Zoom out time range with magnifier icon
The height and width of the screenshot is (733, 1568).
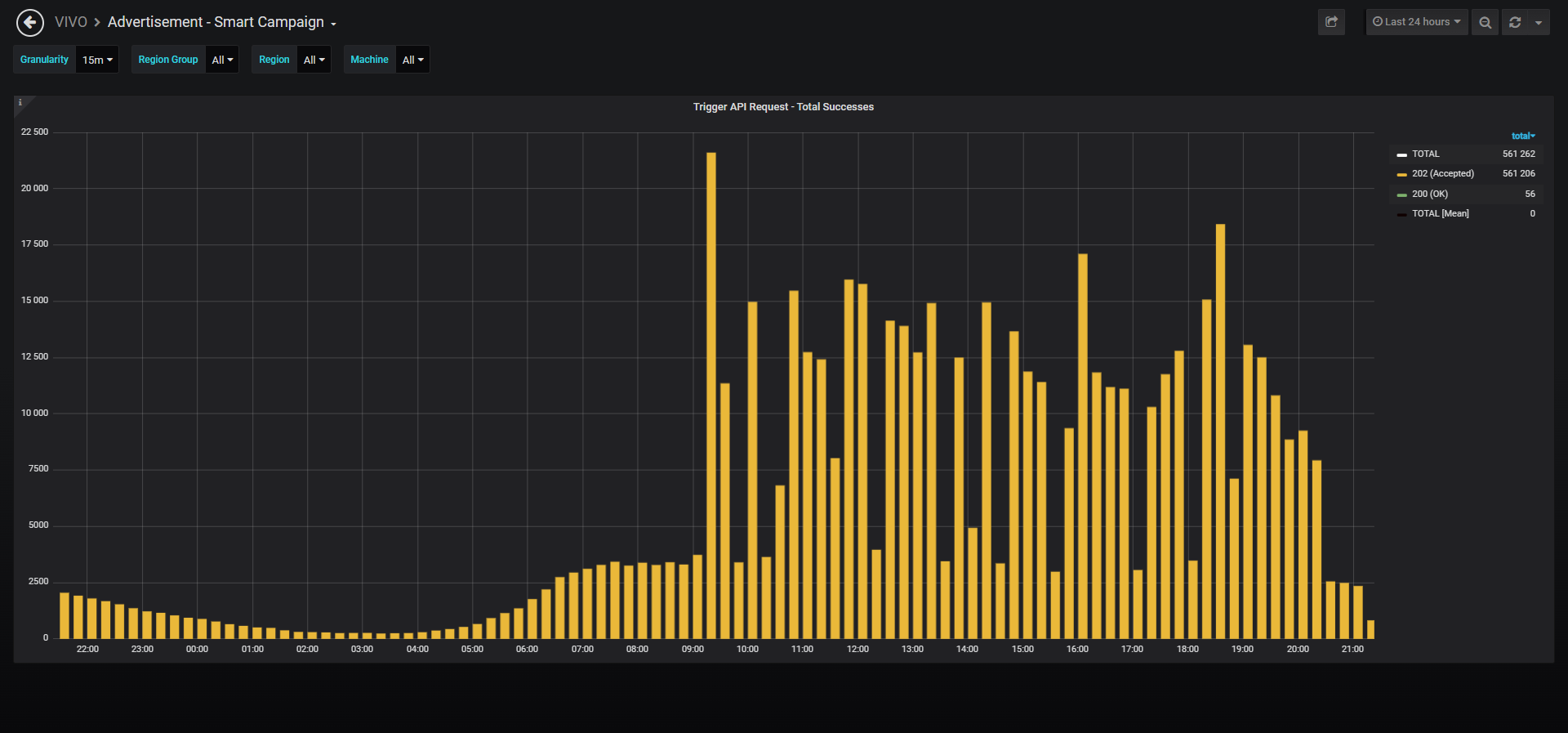[1486, 22]
